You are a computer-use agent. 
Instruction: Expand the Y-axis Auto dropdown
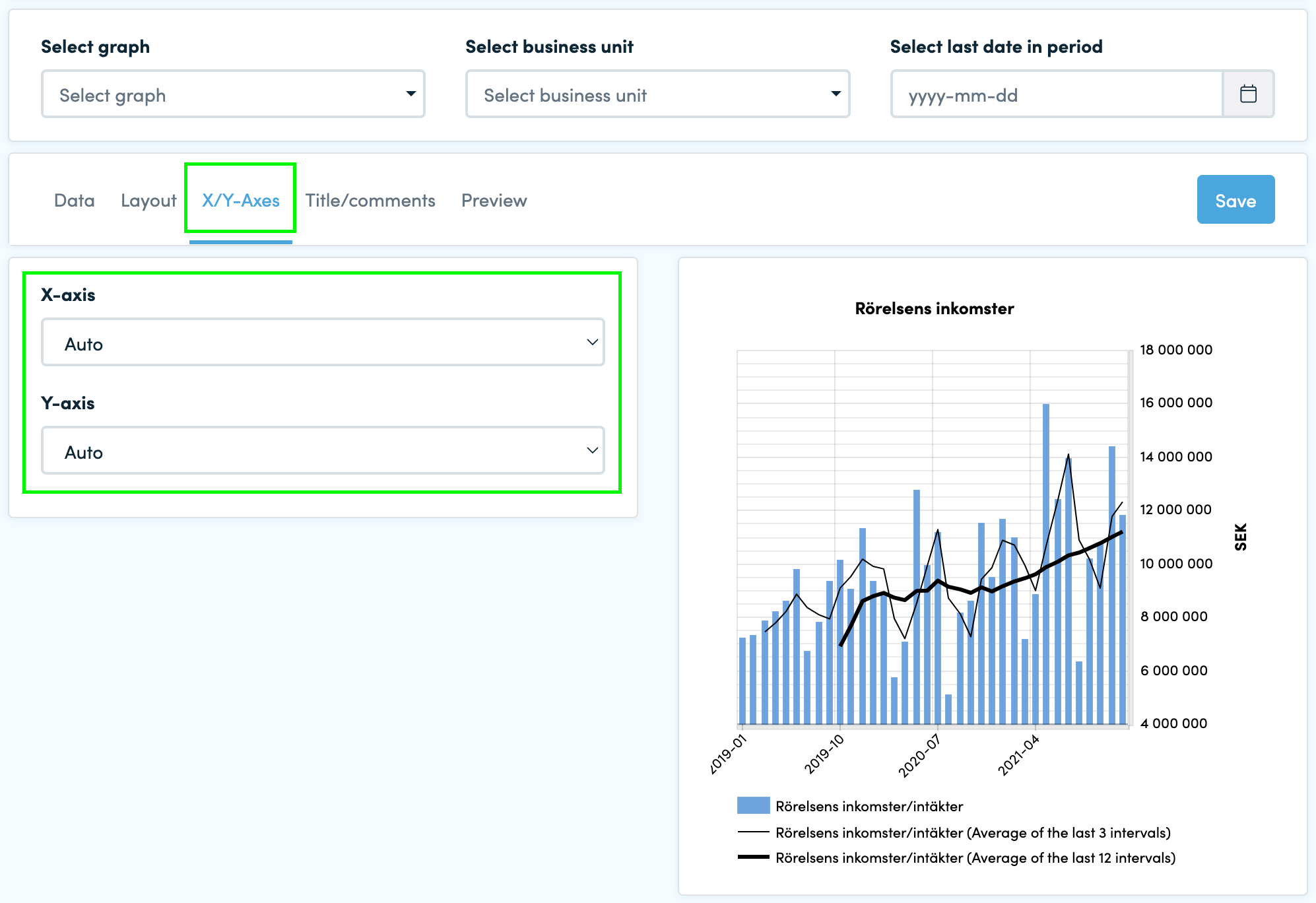tap(323, 450)
